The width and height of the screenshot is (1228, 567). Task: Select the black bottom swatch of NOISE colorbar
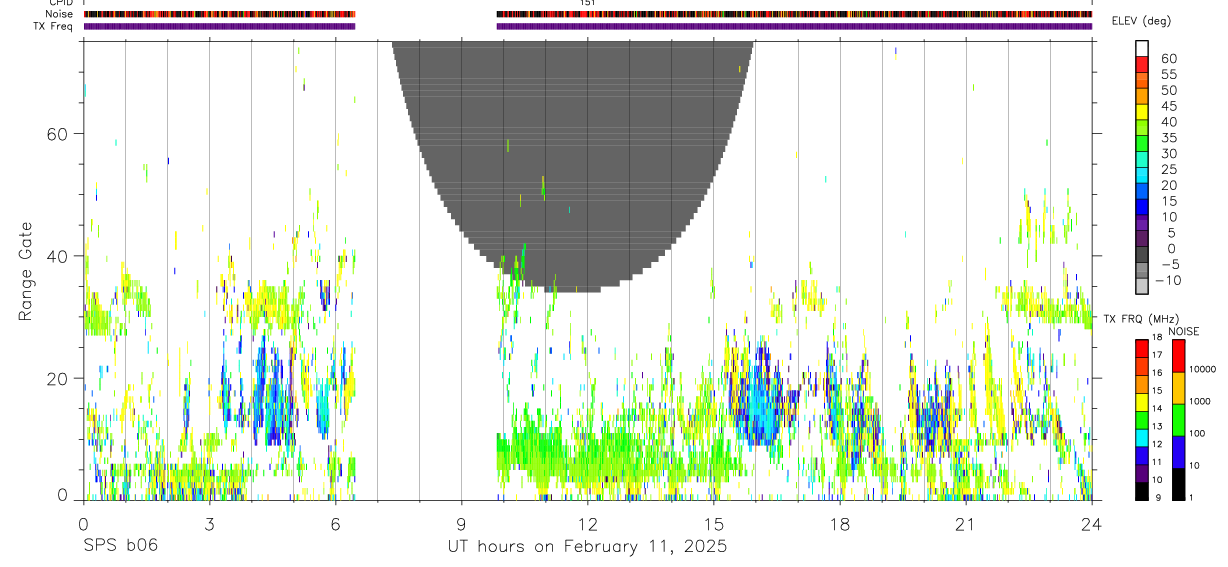pos(1178,483)
